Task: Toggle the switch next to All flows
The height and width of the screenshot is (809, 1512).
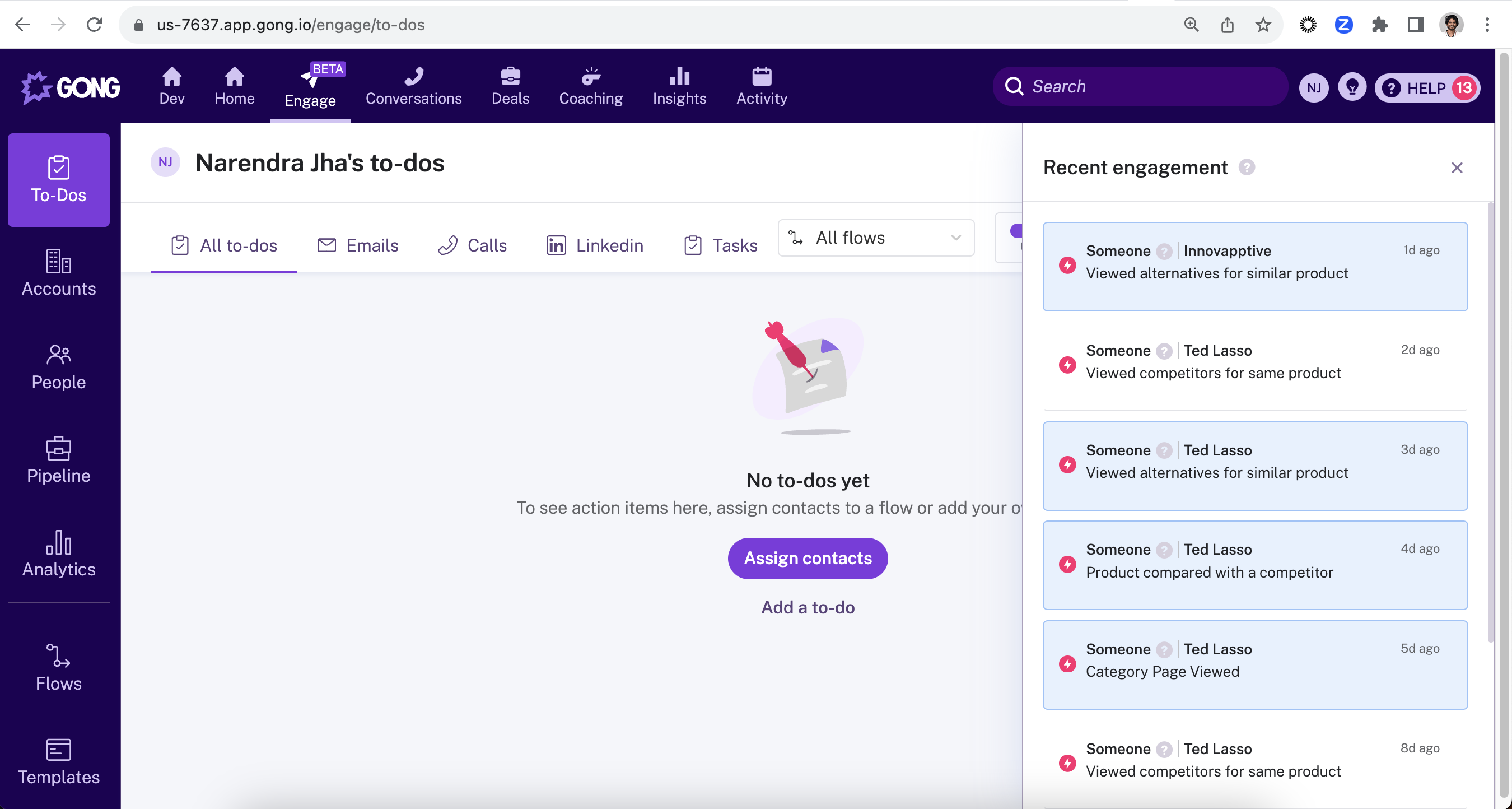Action: coord(1016,232)
